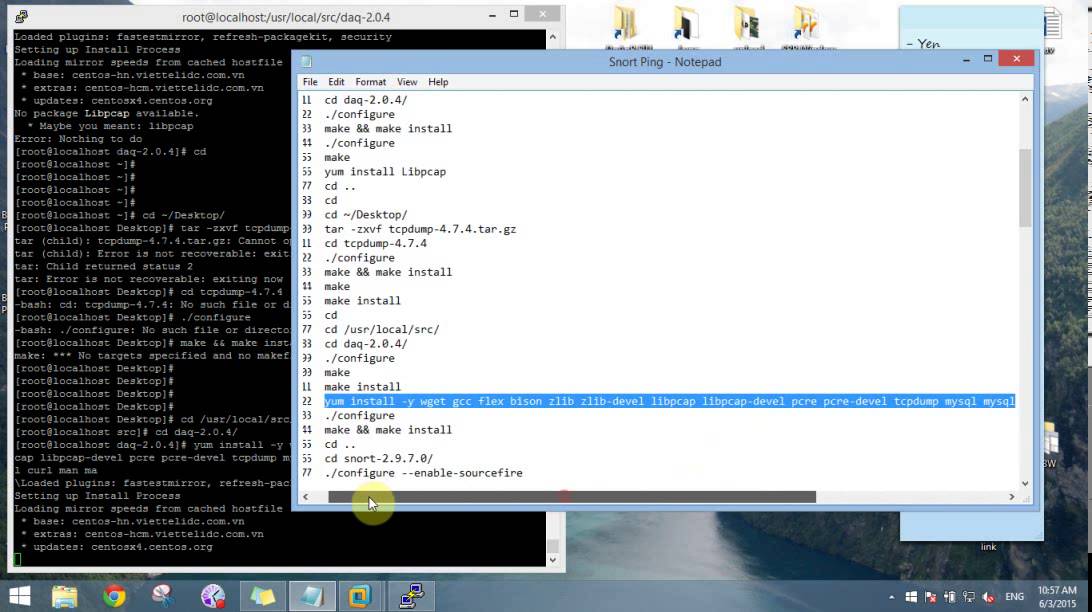Screen dimensions: 1092x612
Task: Open File Explorer from the taskbar
Action: [x=65, y=597]
